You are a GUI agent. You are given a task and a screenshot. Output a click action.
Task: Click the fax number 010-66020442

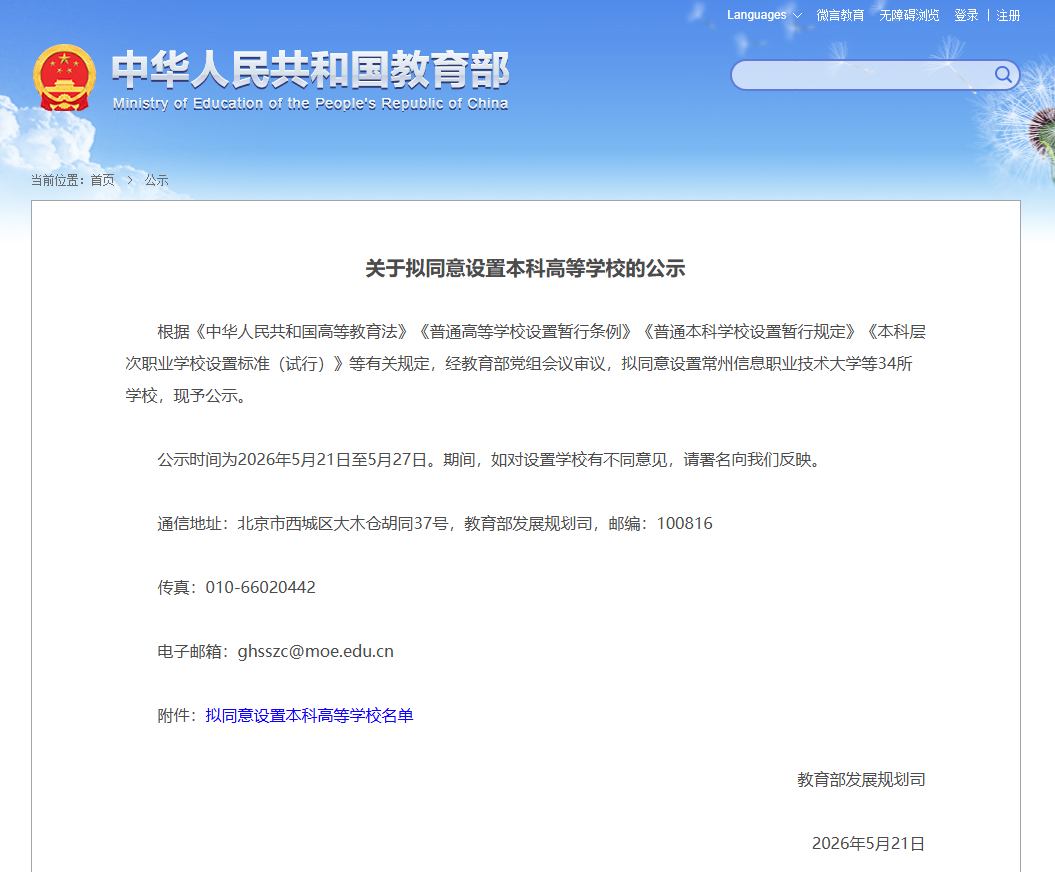tap(260, 587)
